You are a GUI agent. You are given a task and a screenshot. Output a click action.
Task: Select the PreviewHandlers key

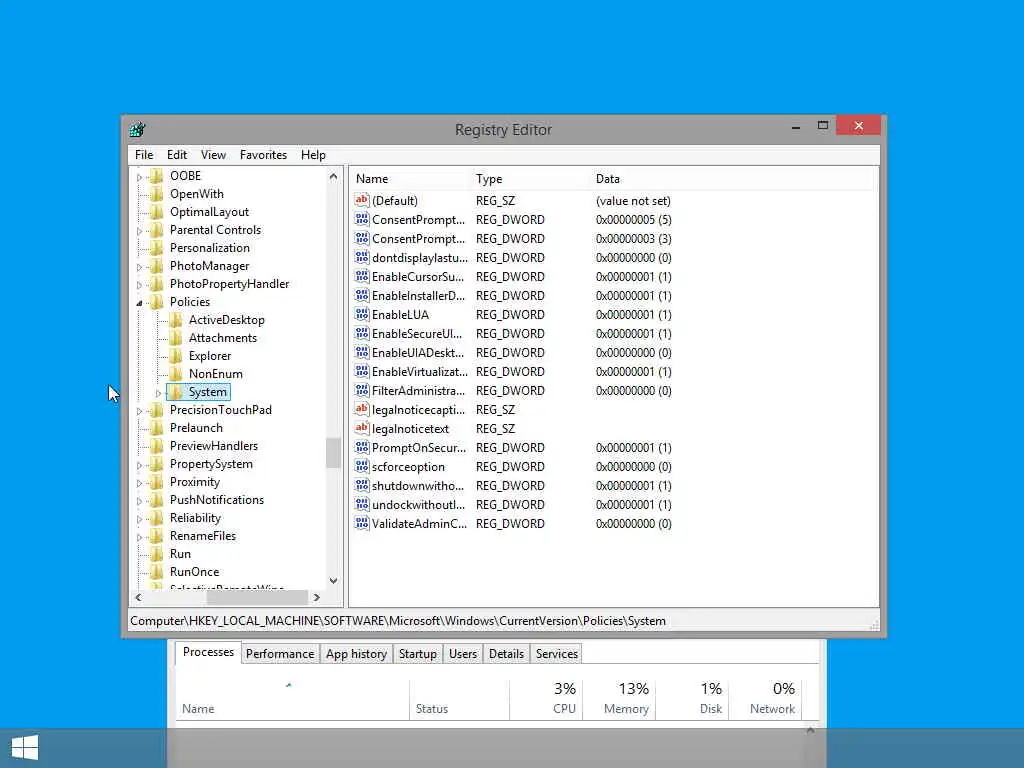click(x=214, y=445)
